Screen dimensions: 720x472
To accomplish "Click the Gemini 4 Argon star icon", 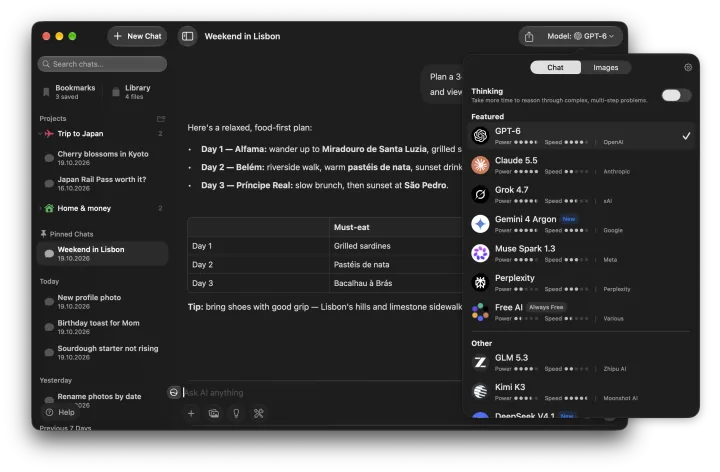I will coord(480,224).
